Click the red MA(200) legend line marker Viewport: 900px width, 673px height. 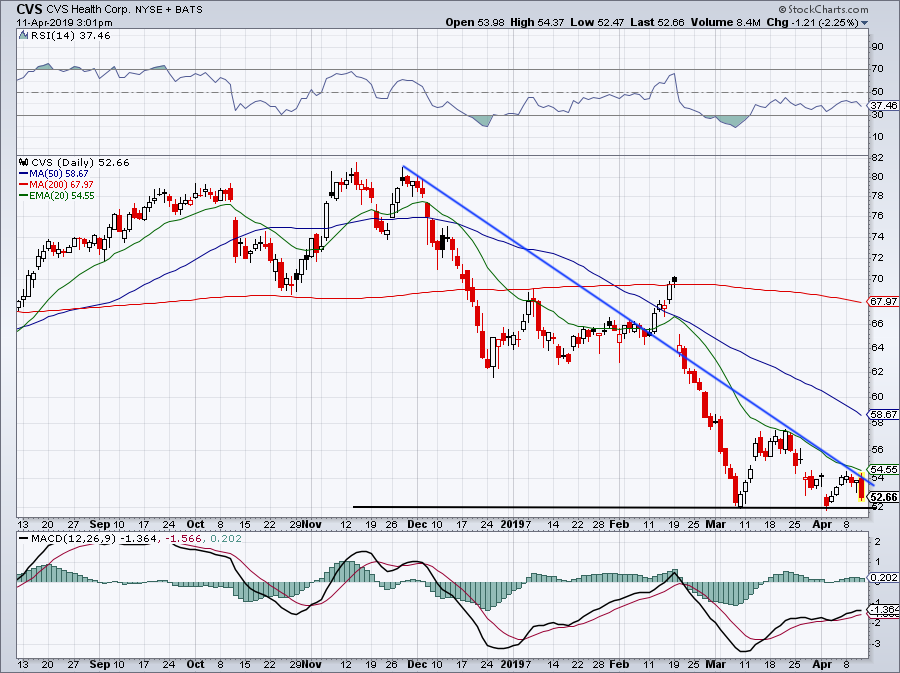(x=24, y=185)
